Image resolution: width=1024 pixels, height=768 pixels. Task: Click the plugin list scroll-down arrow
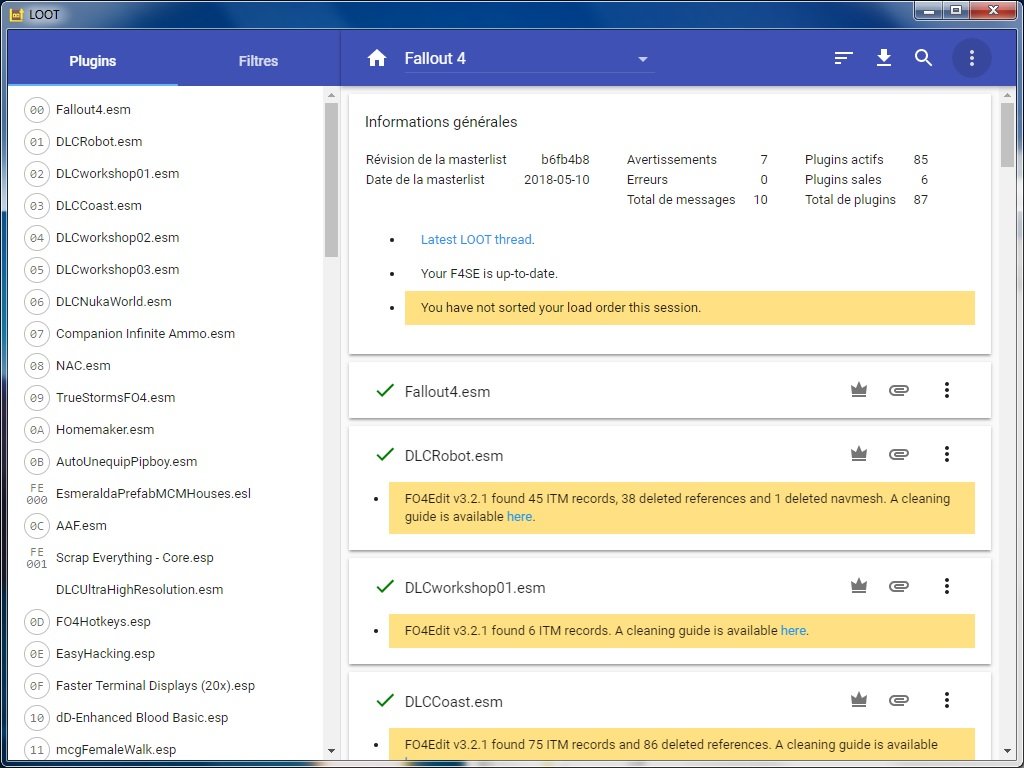(x=331, y=751)
